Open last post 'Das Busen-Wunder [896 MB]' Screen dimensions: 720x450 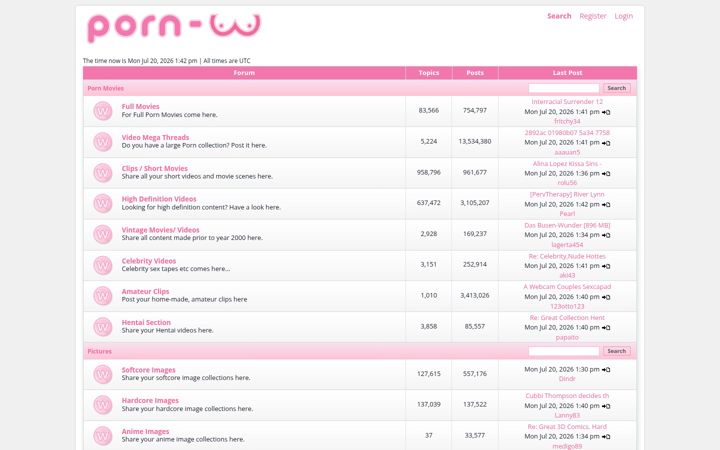pos(567,225)
